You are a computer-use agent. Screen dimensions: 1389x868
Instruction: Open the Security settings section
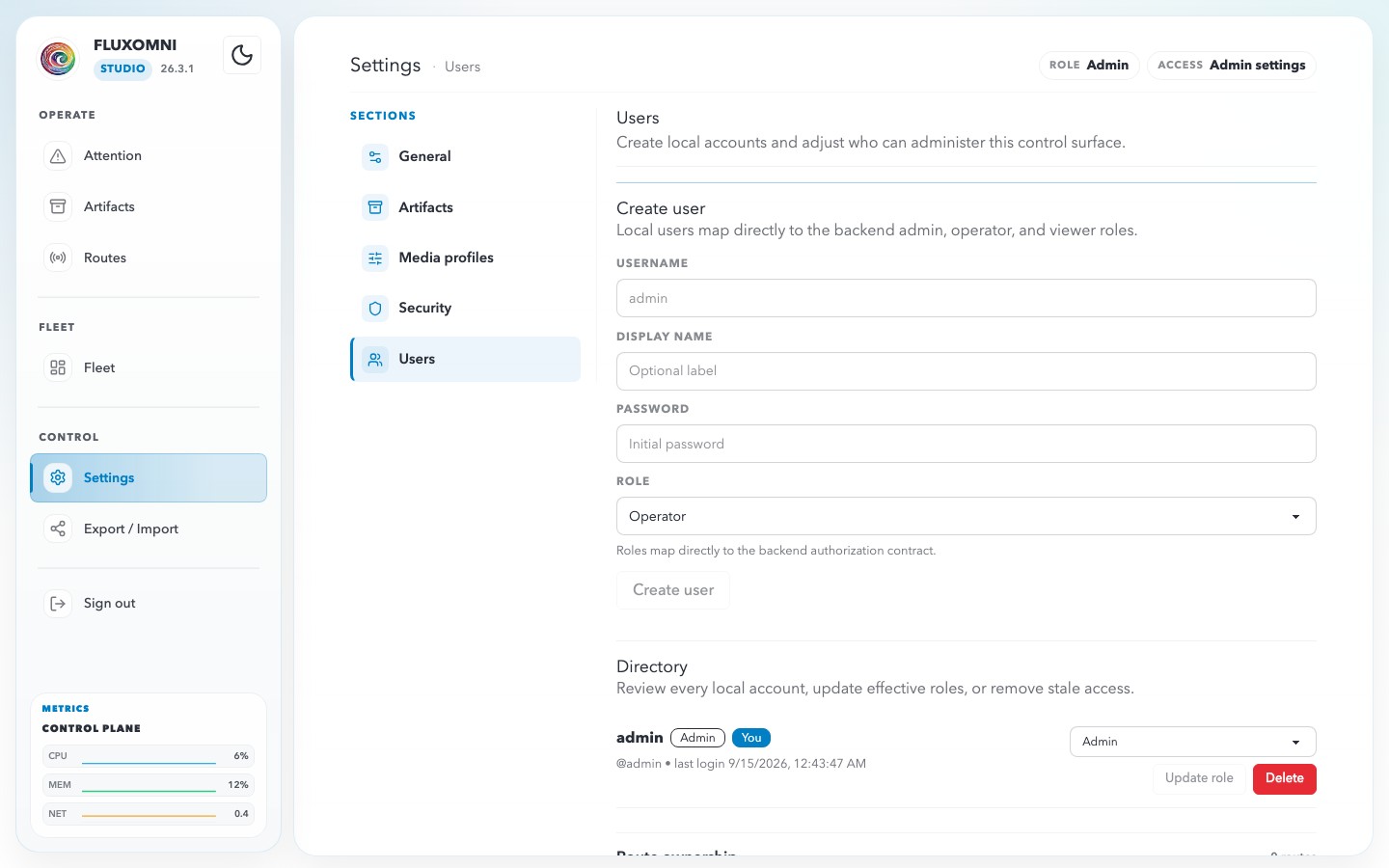click(x=466, y=309)
